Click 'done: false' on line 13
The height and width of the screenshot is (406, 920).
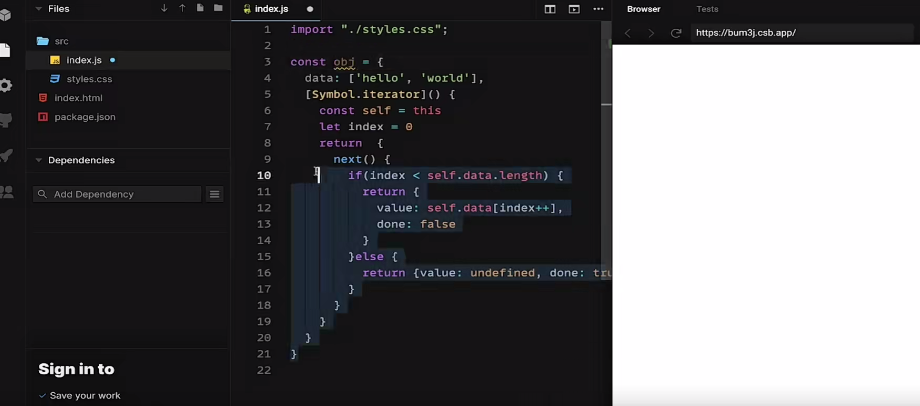pyautogui.click(x=416, y=224)
